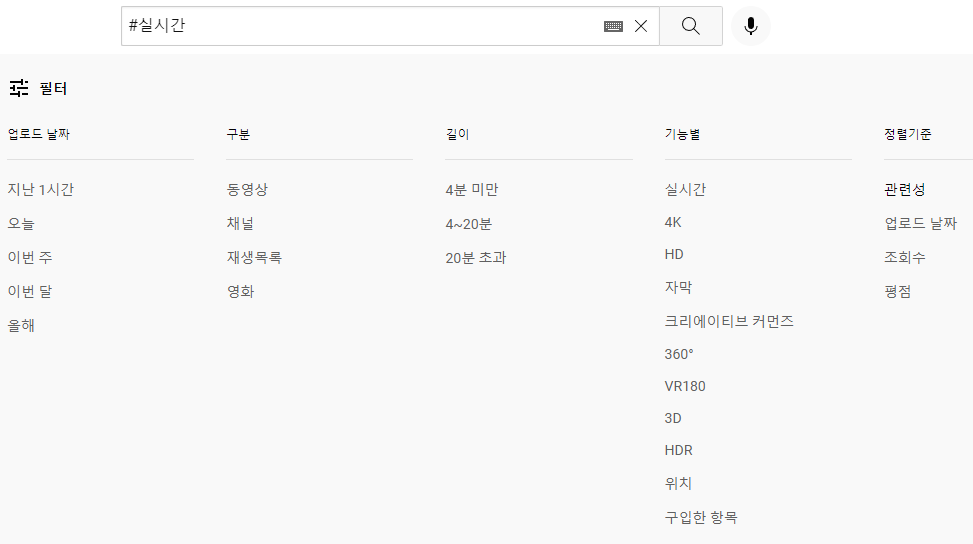
Task: Sort results by 관련성
Action: 905,189
